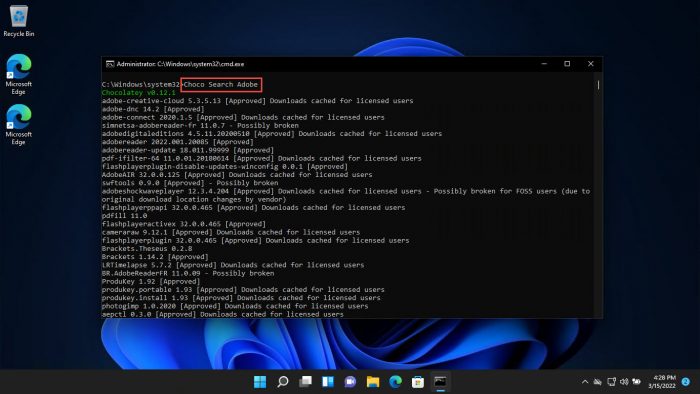This screenshot has width=700, height=394.
Task: Click the 'Chocolatey v0.12.1' version line
Action: [x=138, y=93]
